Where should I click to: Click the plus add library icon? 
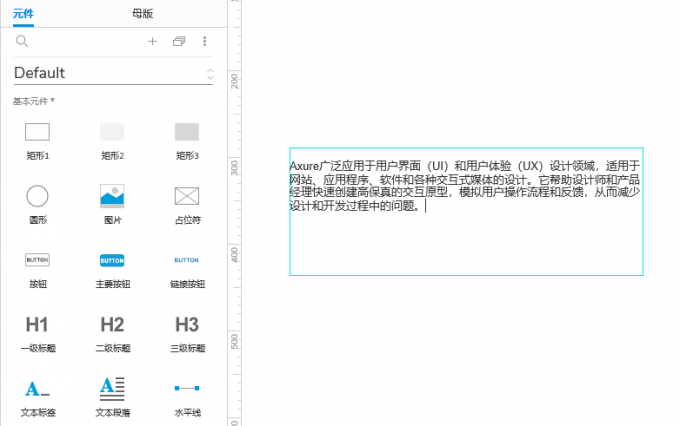coord(152,41)
